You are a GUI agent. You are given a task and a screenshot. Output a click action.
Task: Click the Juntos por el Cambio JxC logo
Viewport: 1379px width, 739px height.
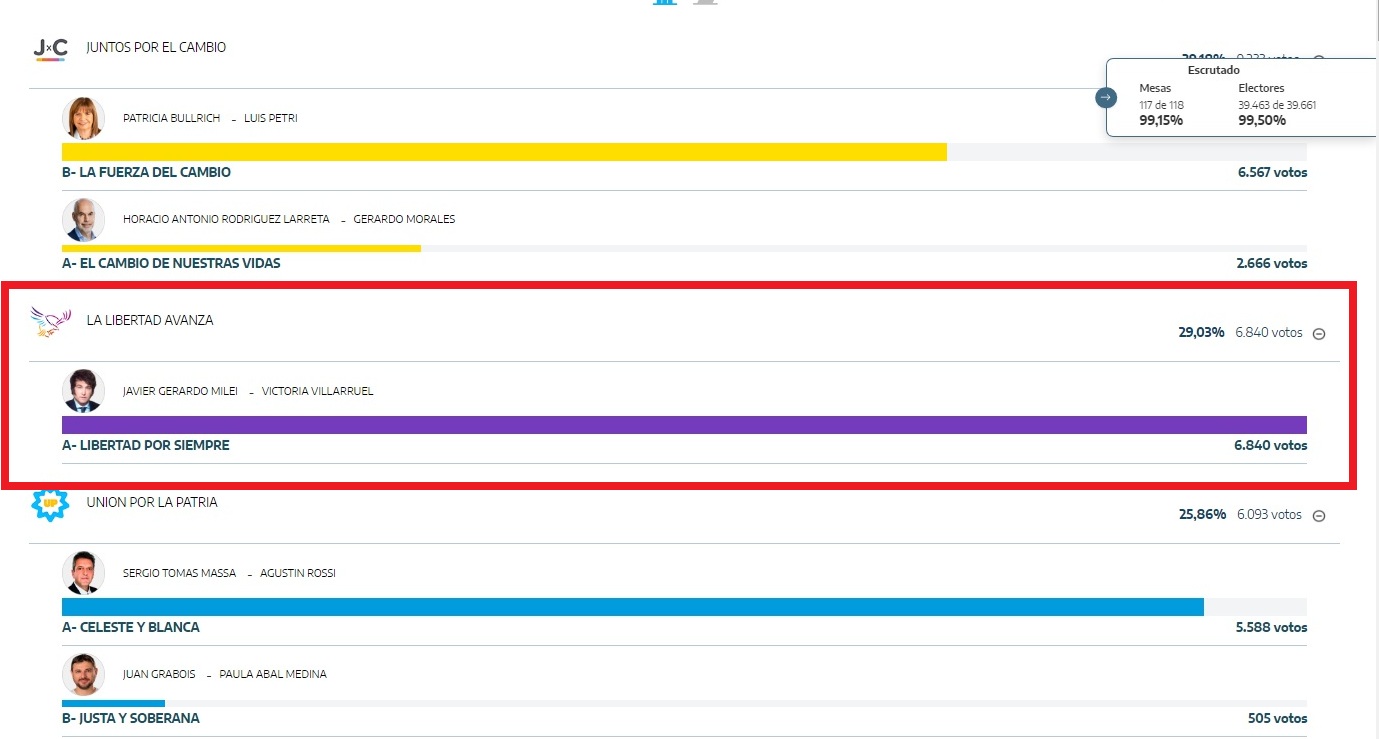pos(50,48)
